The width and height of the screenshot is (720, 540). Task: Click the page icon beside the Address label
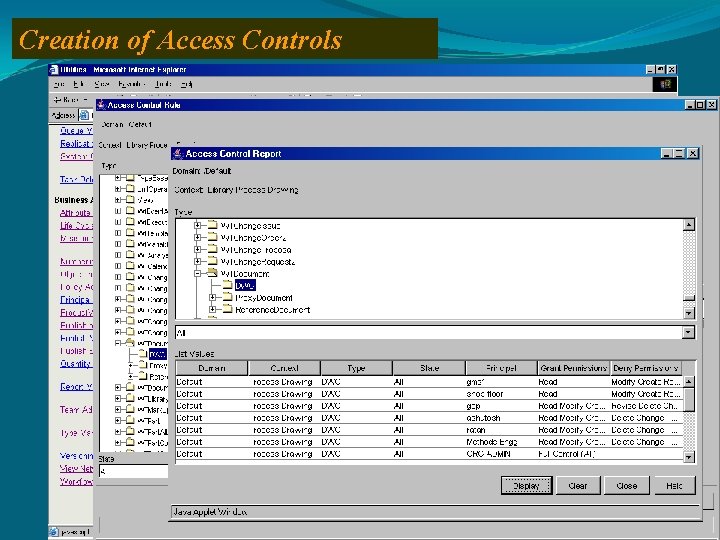point(84,115)
